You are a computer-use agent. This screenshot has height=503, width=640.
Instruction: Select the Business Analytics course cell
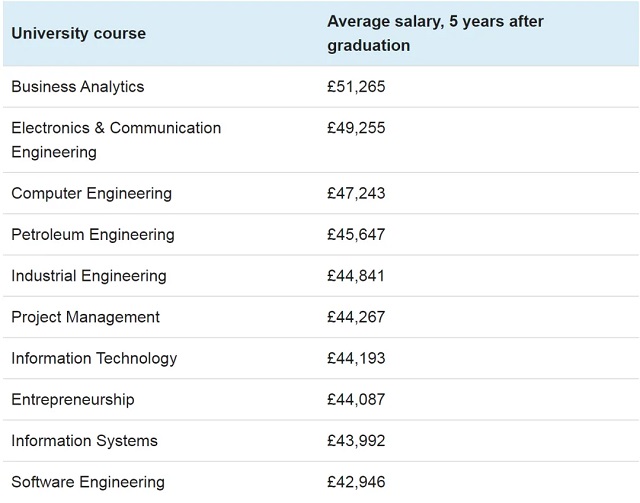coord(78,87)
